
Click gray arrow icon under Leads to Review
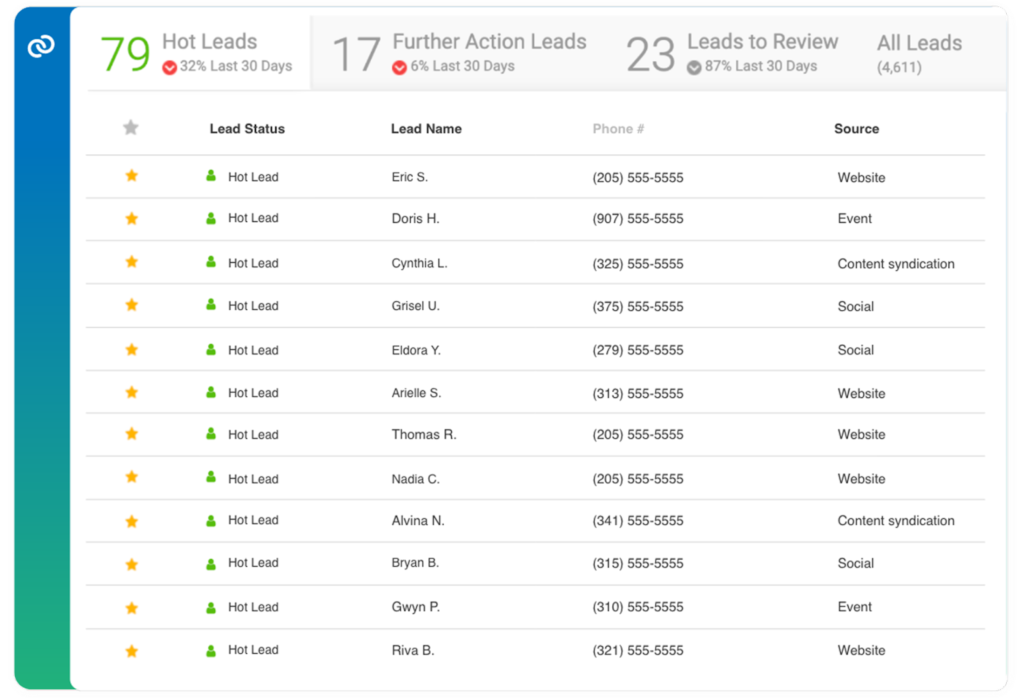pos(694,68)
